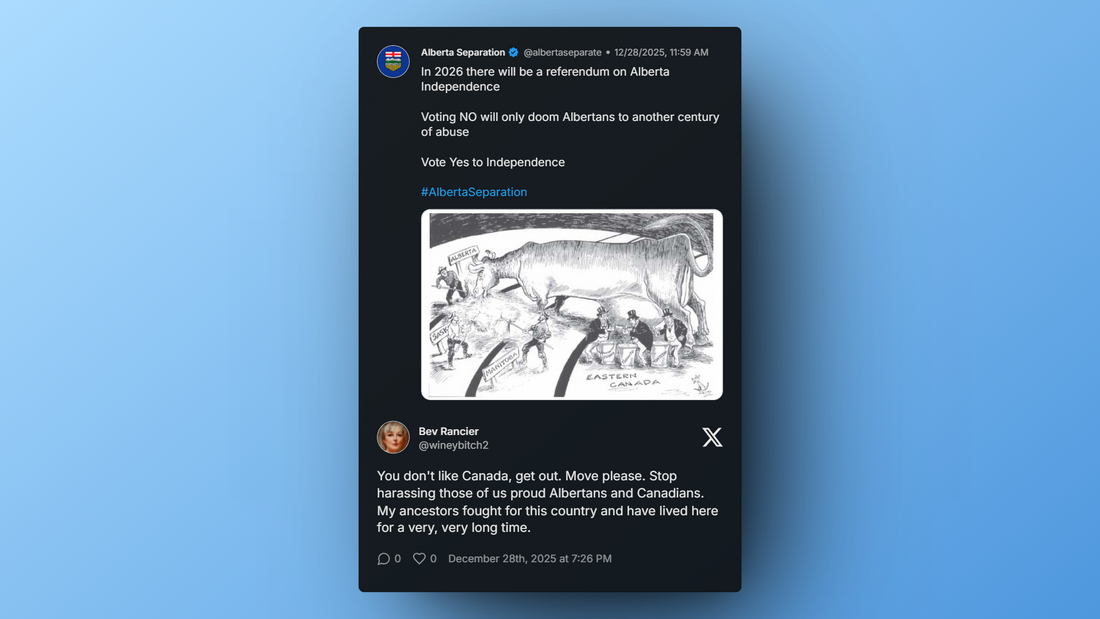Open the bull cartoon image

572,305
